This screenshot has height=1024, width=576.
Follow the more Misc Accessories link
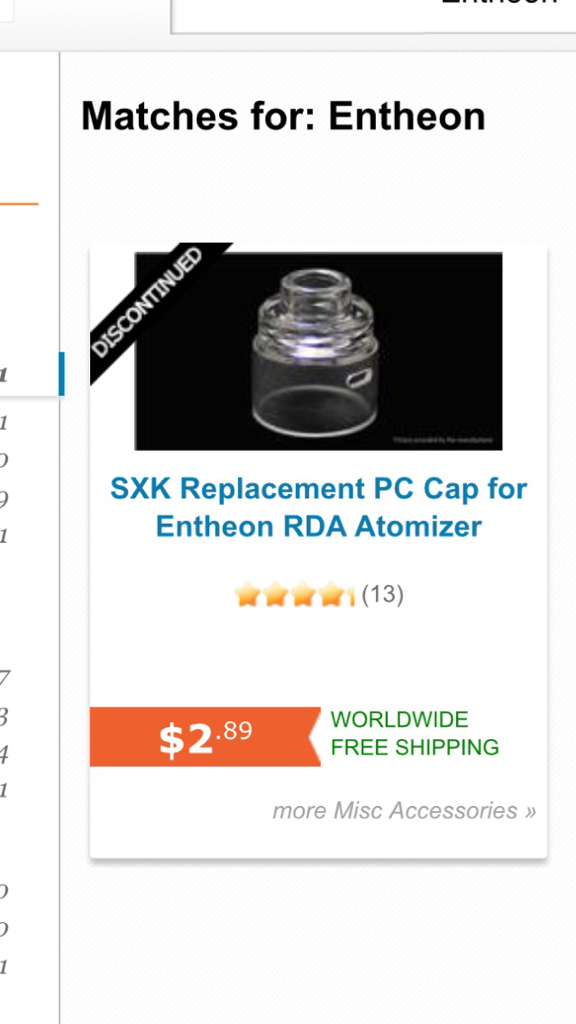point(404,810)
